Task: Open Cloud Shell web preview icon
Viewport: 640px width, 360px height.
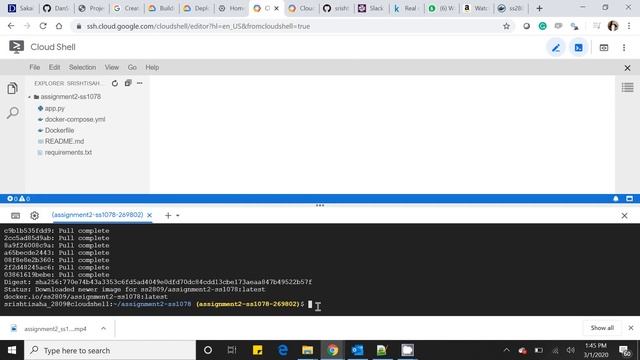Action: point(604,48)
